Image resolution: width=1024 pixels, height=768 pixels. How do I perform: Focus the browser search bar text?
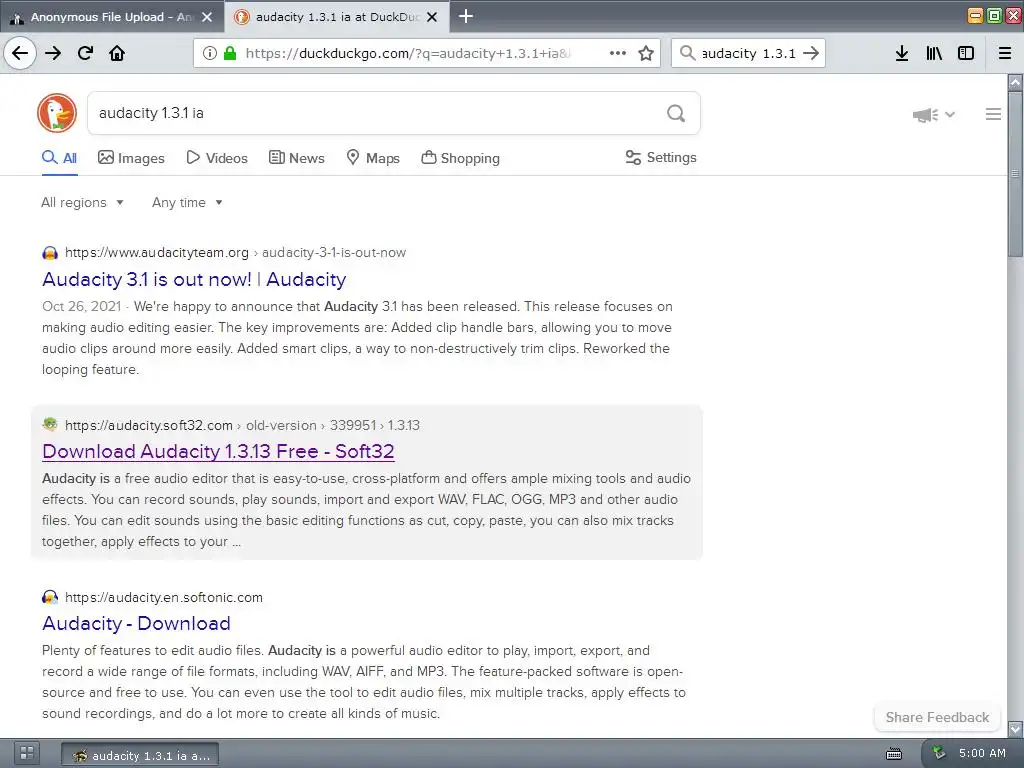748,53
